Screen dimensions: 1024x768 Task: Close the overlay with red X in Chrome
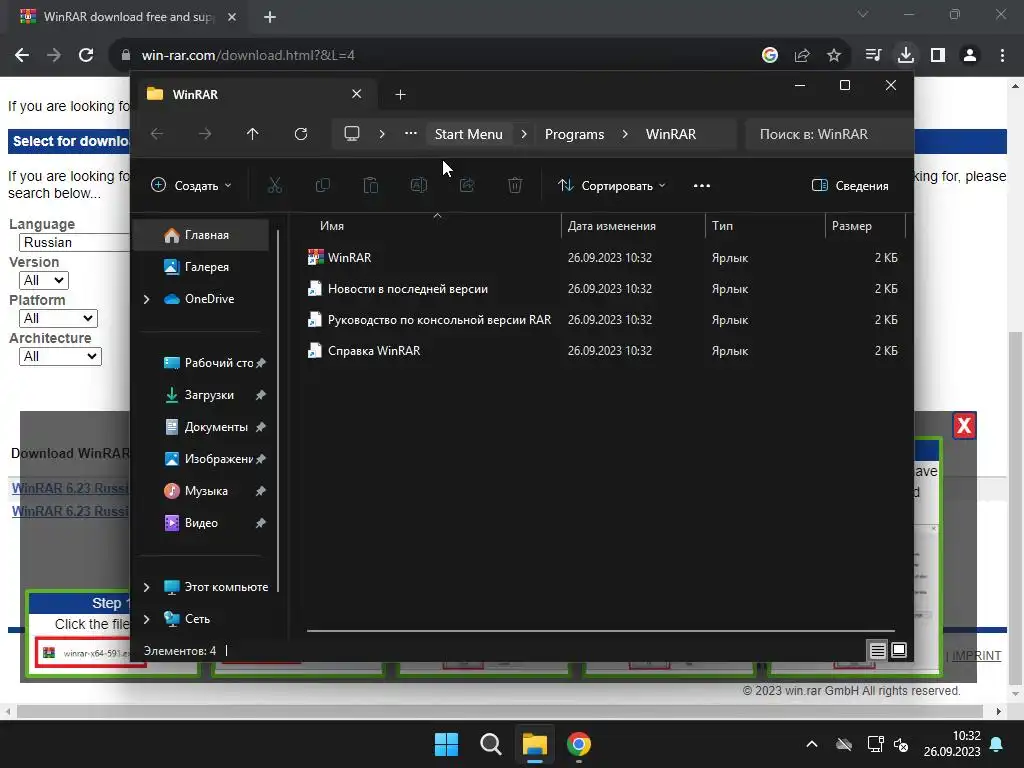coord(964,426)
